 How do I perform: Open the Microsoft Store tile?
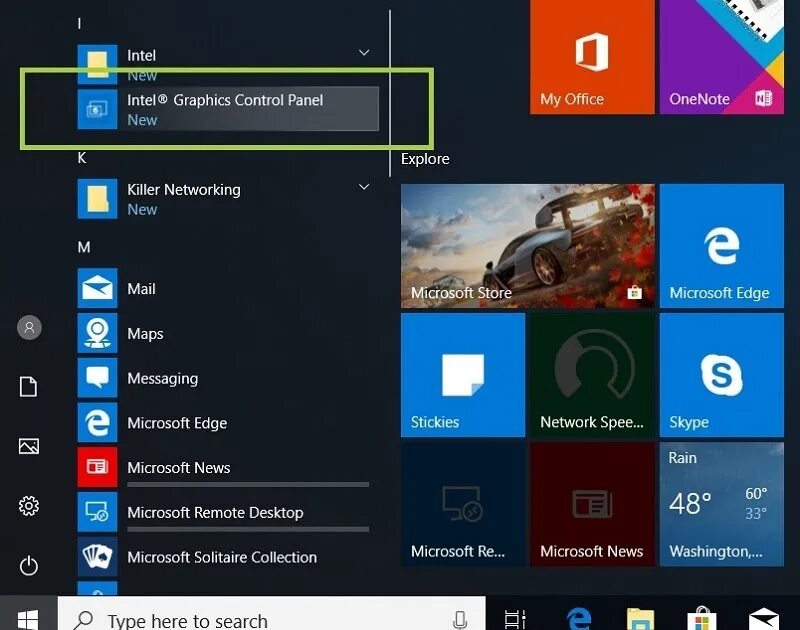point(528,246)
